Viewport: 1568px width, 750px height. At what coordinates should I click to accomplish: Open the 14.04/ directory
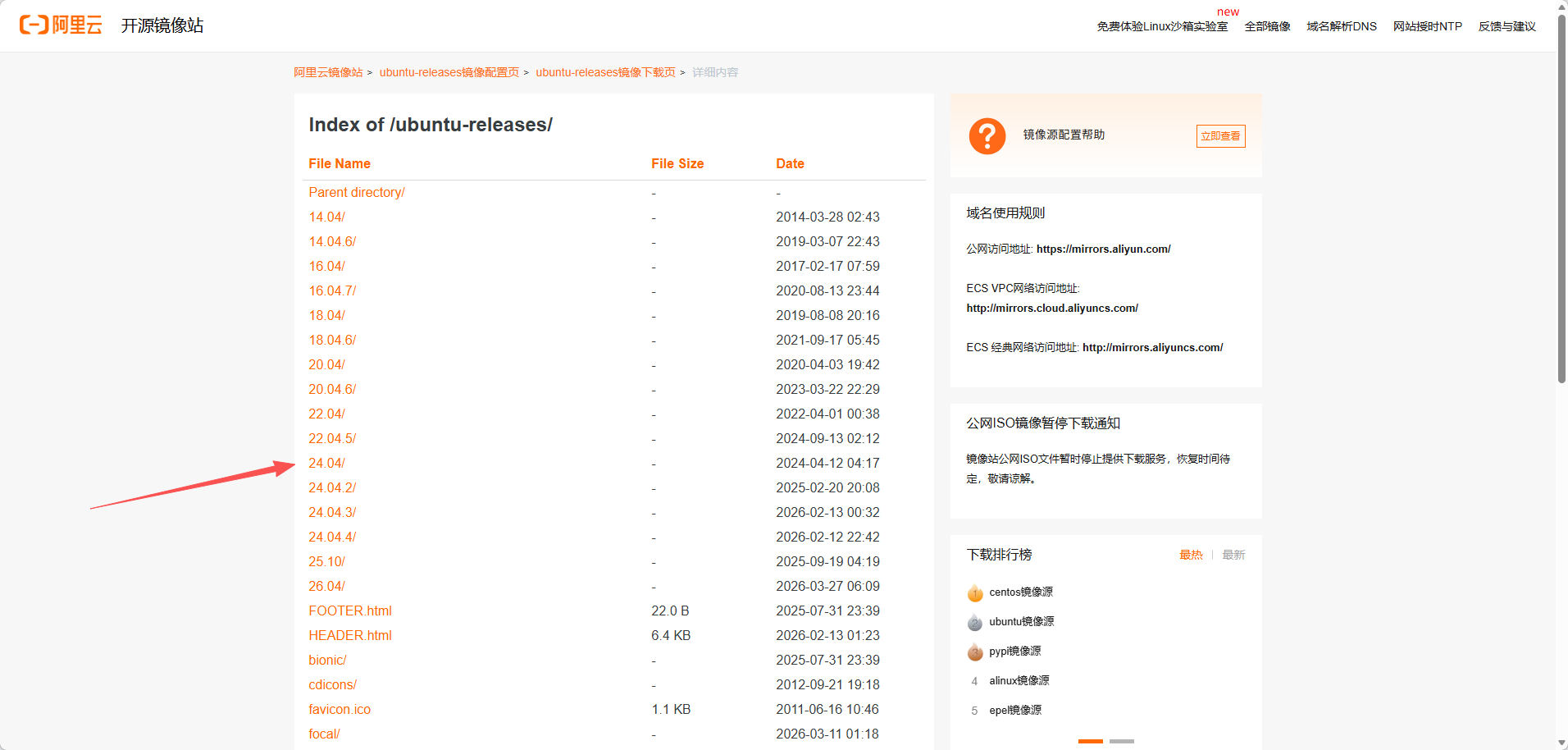click(326, 217)
